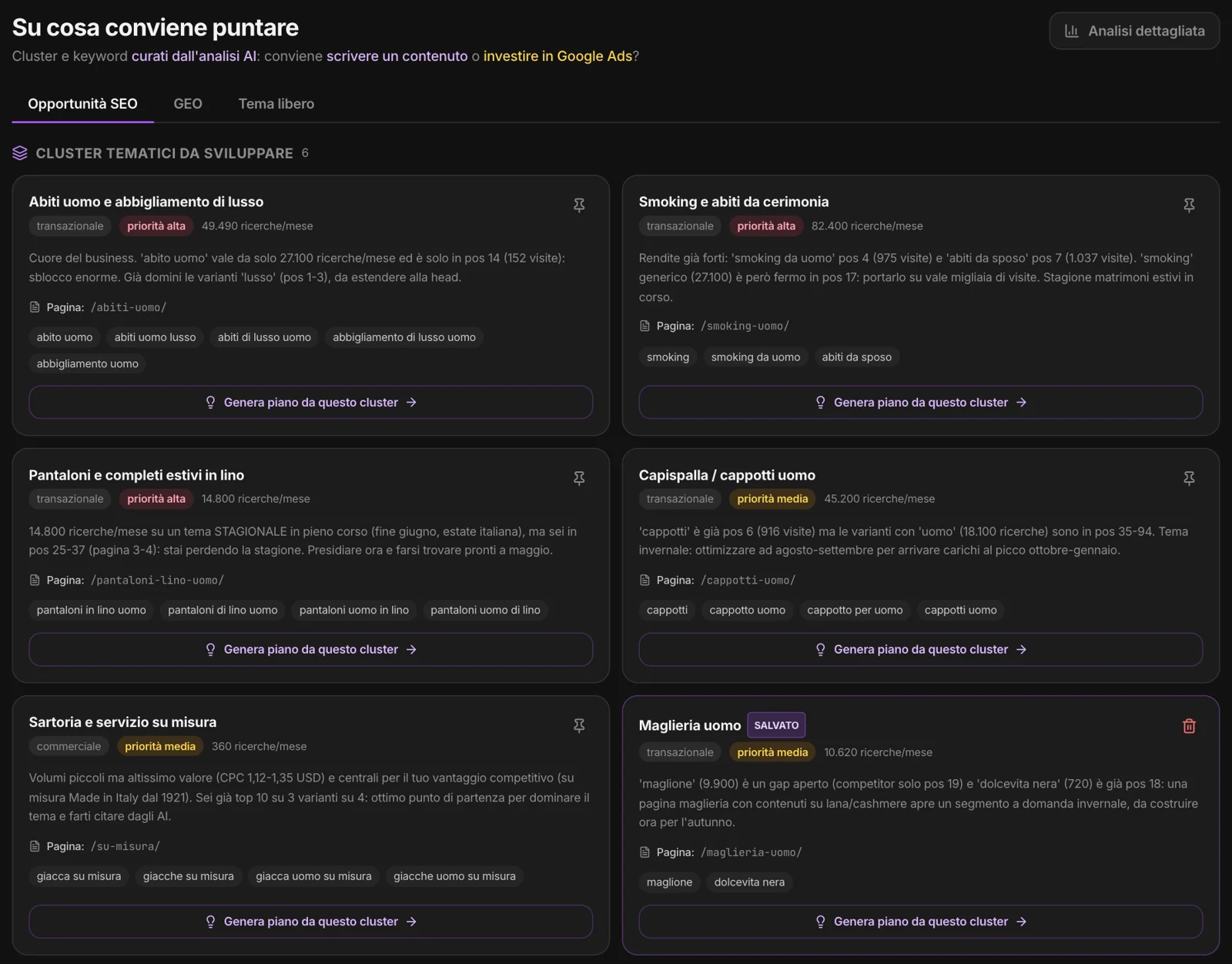Generate plan from Maglieria uomo cluster
Image resolution: width=1232 pixels, height=964 pixels.
[921, 921]
